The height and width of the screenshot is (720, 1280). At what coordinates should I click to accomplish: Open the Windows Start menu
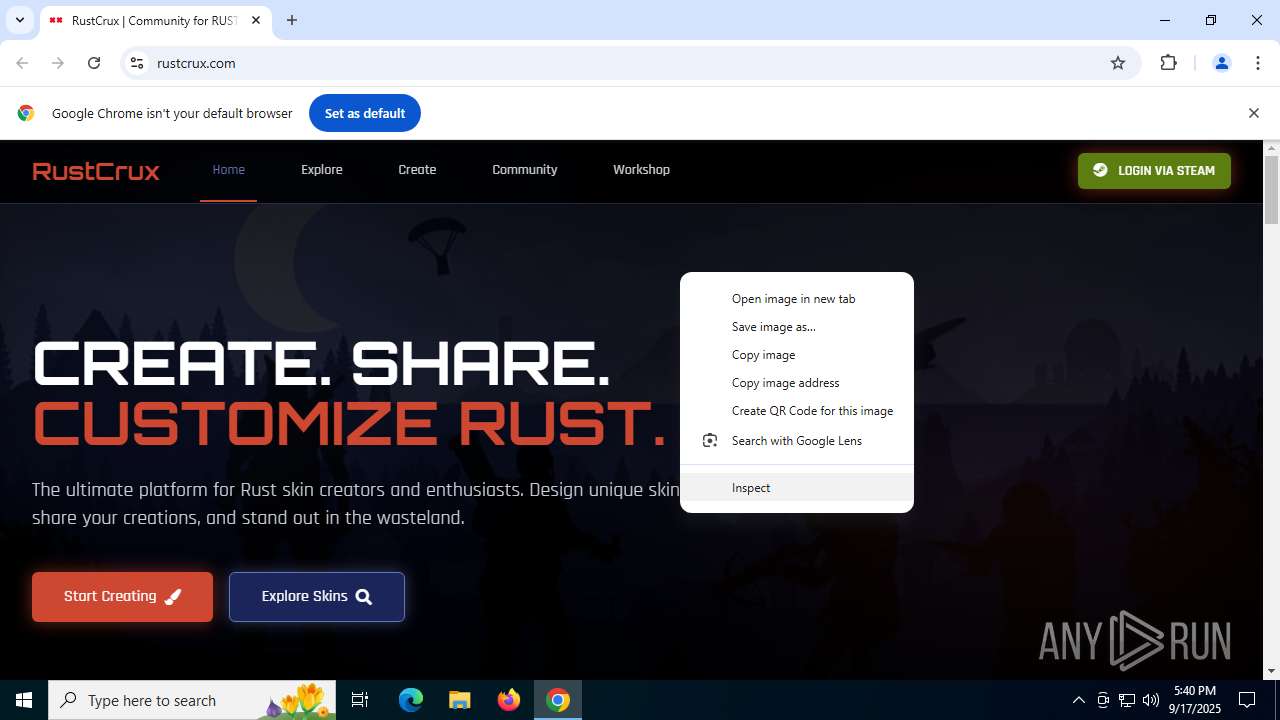[x=24, y=700]
